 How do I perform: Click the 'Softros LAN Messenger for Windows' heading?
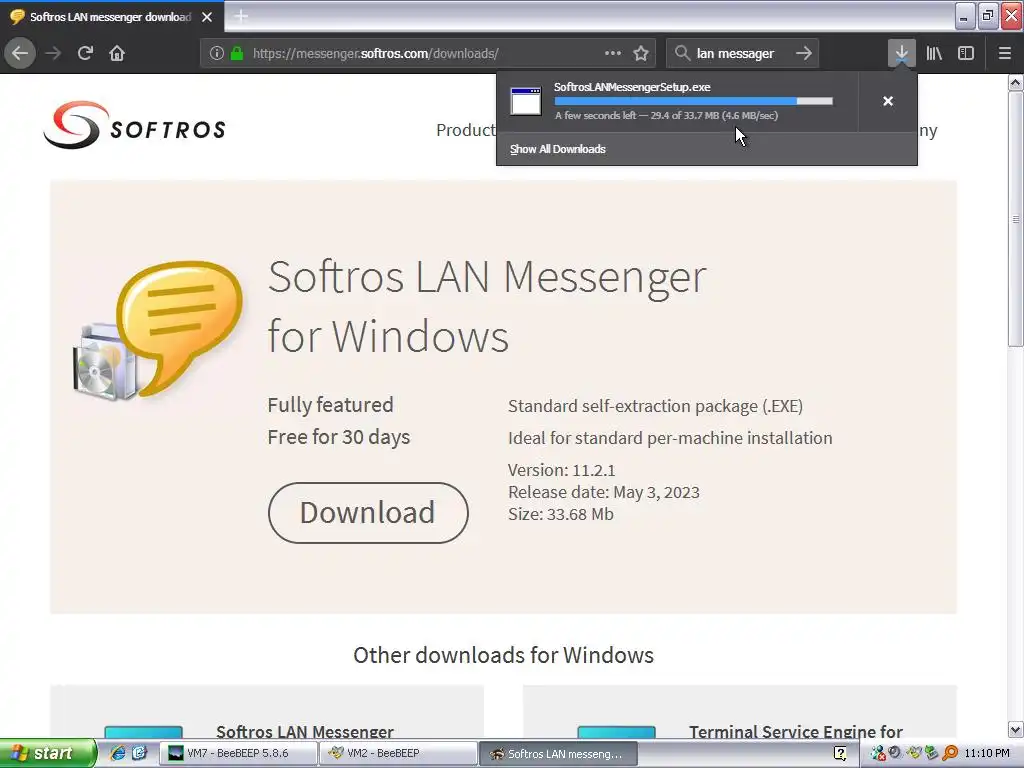point(487,306)
